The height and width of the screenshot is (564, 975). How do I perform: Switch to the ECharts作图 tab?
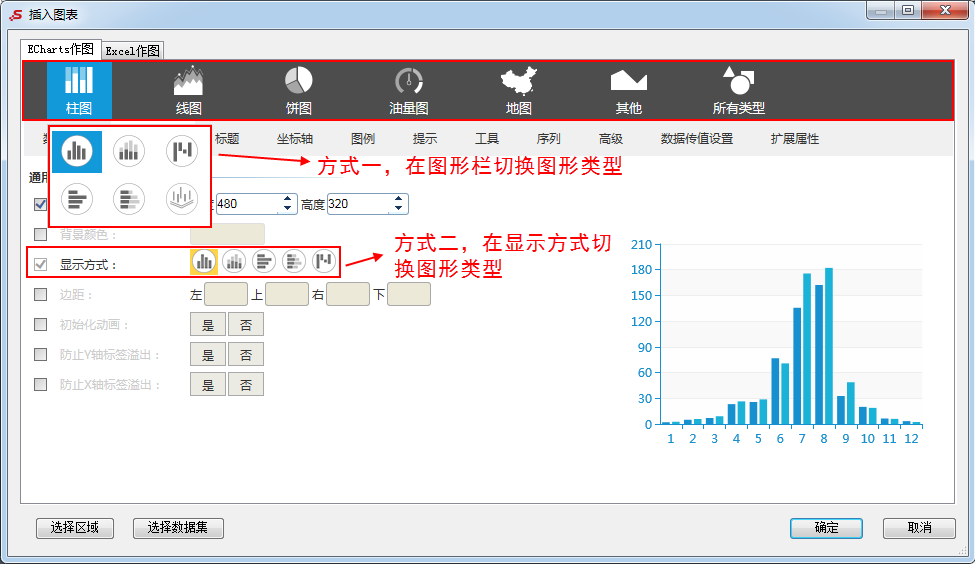(60, 49)
